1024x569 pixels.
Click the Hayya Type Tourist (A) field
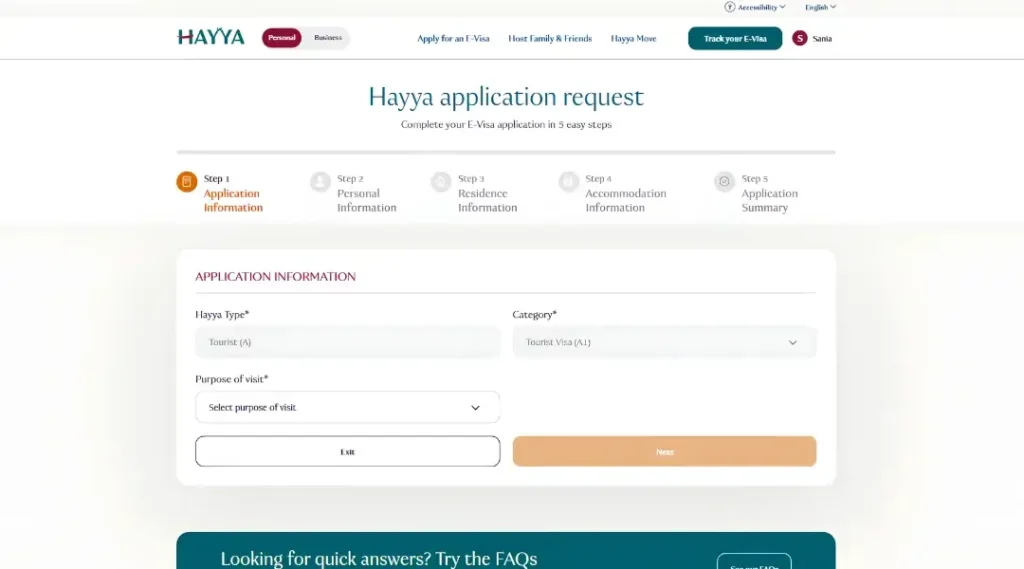coord(347,342)
